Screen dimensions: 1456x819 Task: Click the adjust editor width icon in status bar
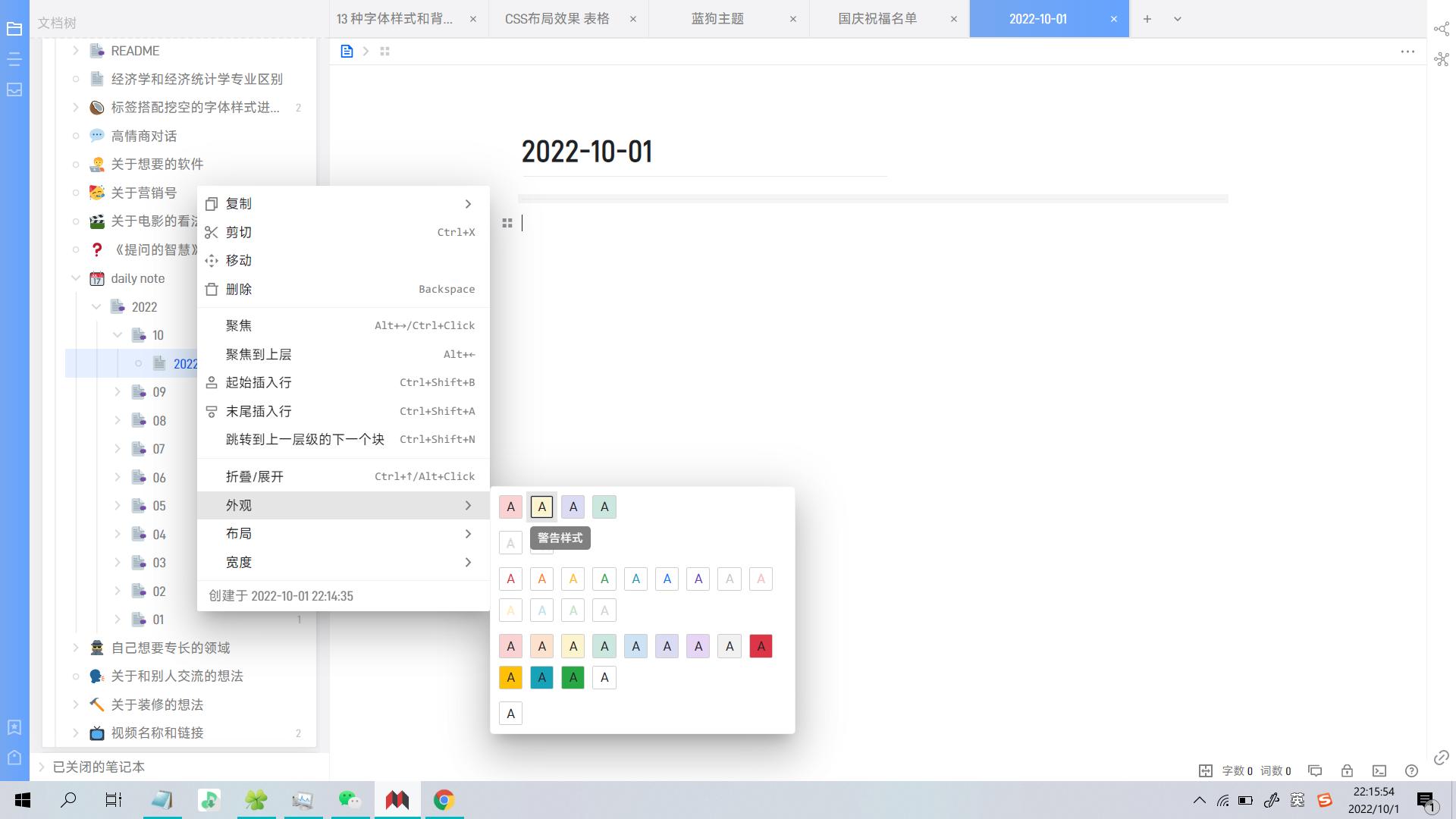1206,770
